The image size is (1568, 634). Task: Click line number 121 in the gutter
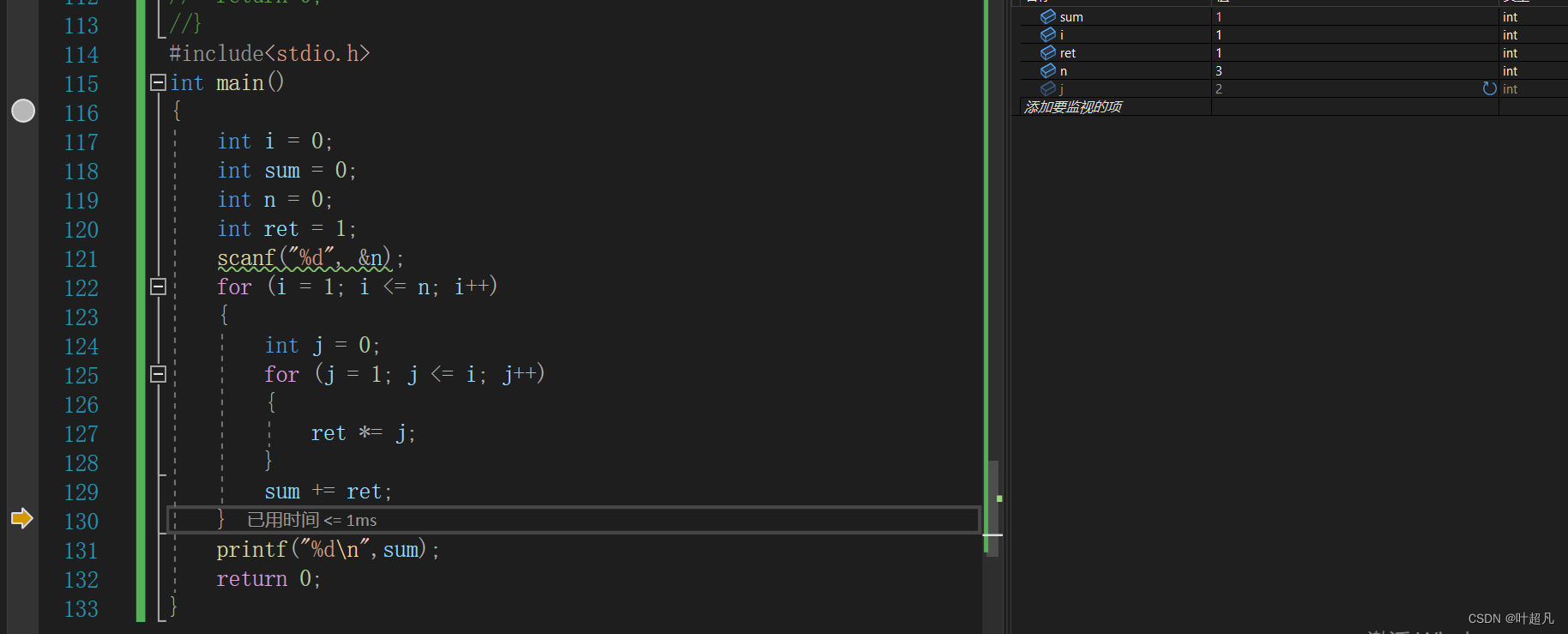click(81, 259)
